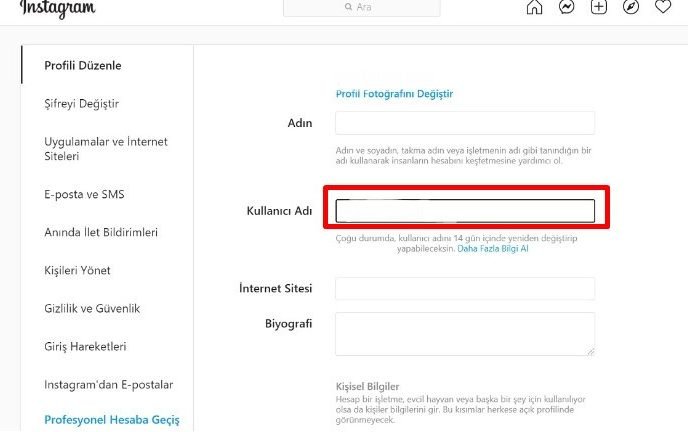Image resolution: width=688 pixels, height=432 pixels.
Task: Open the Instagram home feed icon
Action: click(534, 7)
